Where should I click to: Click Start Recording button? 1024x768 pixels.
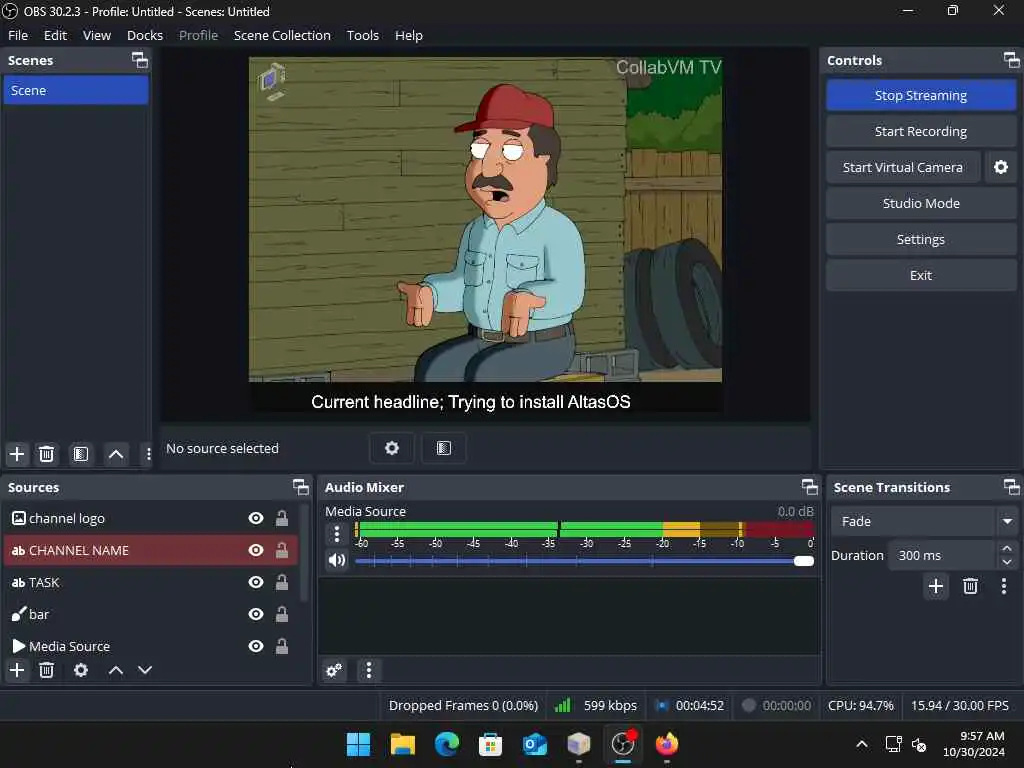click(x=921, y=131)
